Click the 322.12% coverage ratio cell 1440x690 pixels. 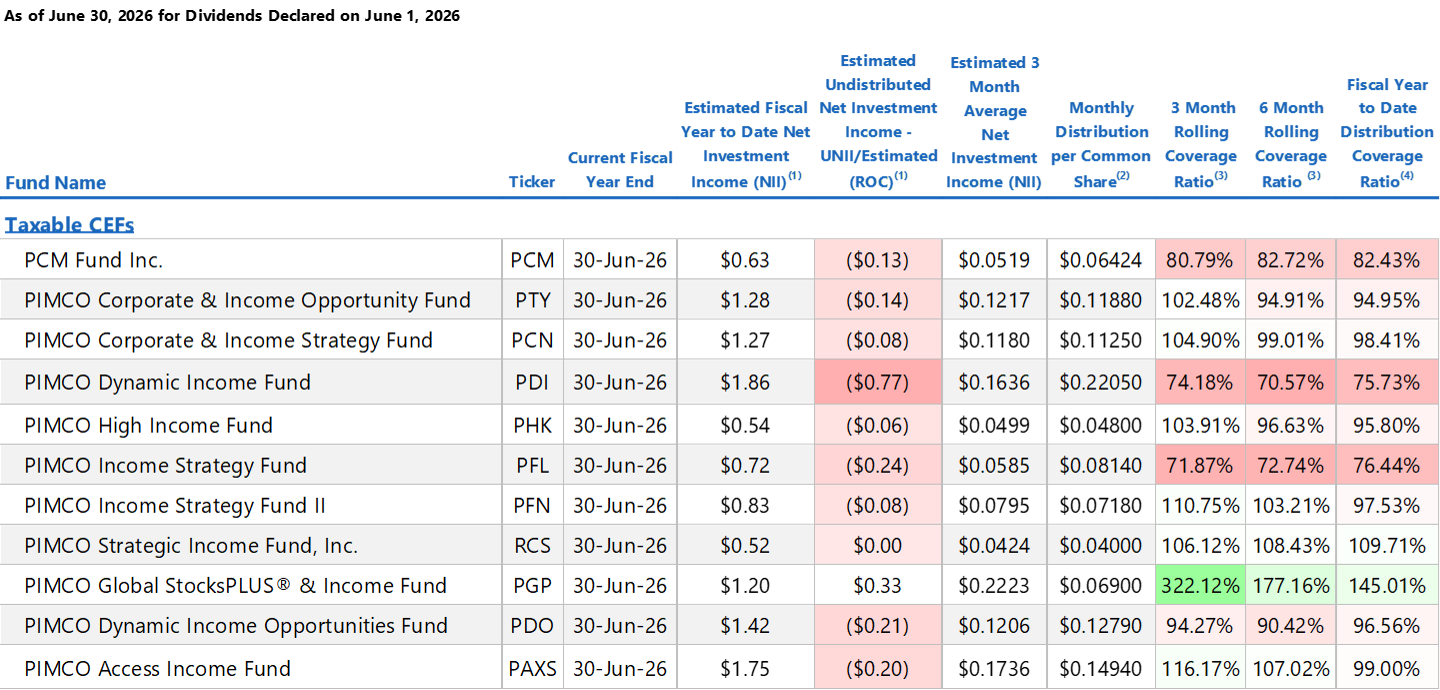(x=1201, y=585)
